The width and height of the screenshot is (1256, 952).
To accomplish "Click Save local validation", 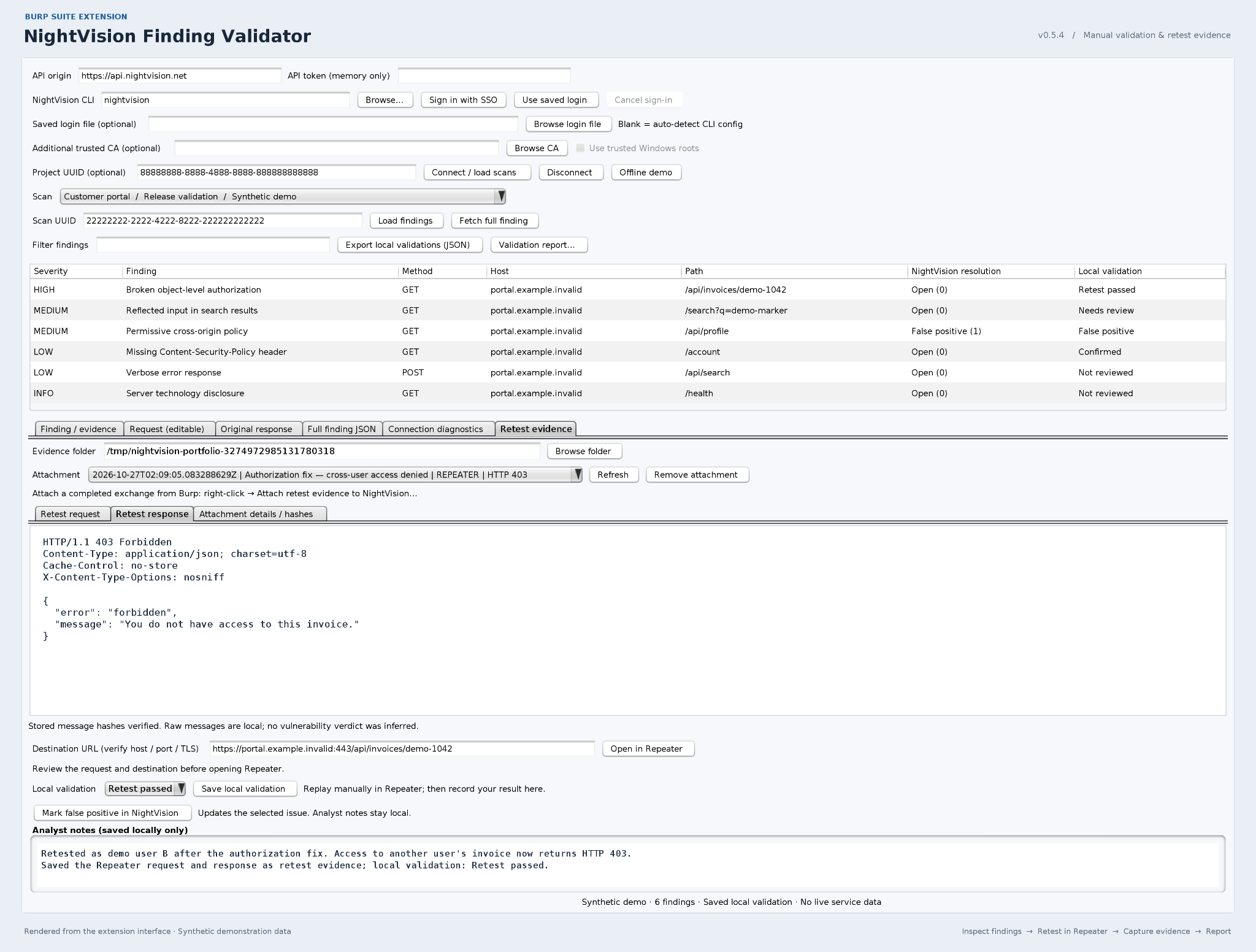I will 245,789.
